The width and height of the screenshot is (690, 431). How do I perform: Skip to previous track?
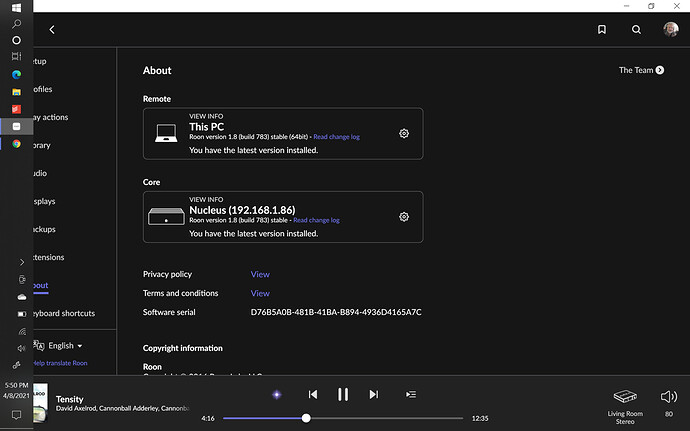pos(313,394)
